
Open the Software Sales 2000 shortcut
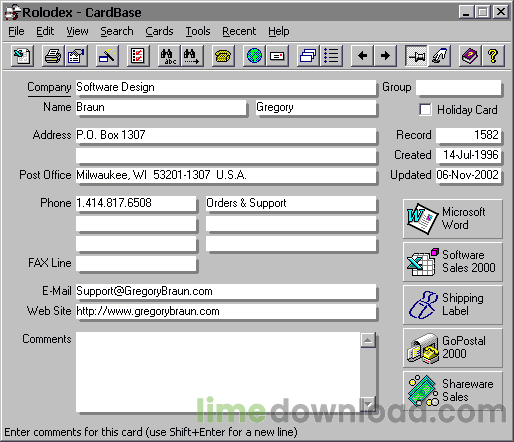[x=453, y=262]
